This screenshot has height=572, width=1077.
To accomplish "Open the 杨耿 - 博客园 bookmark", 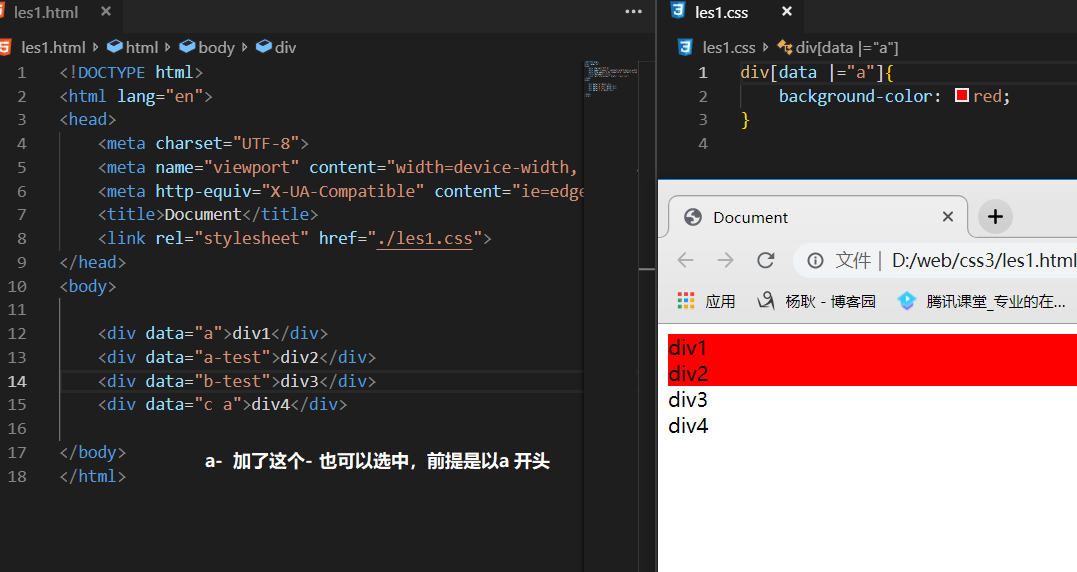I will [817, 301].
